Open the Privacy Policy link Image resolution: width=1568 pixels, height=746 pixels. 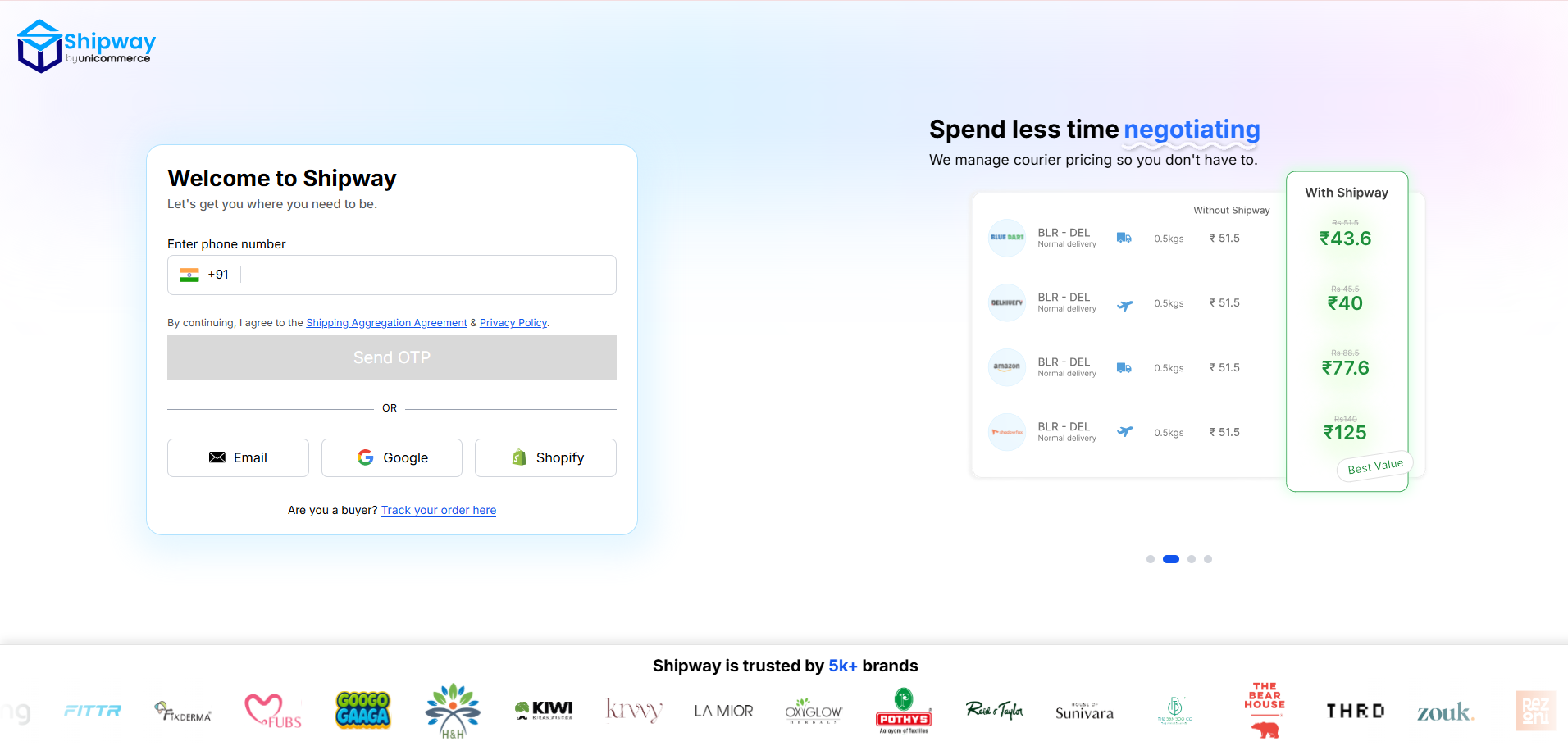(513, 323)
